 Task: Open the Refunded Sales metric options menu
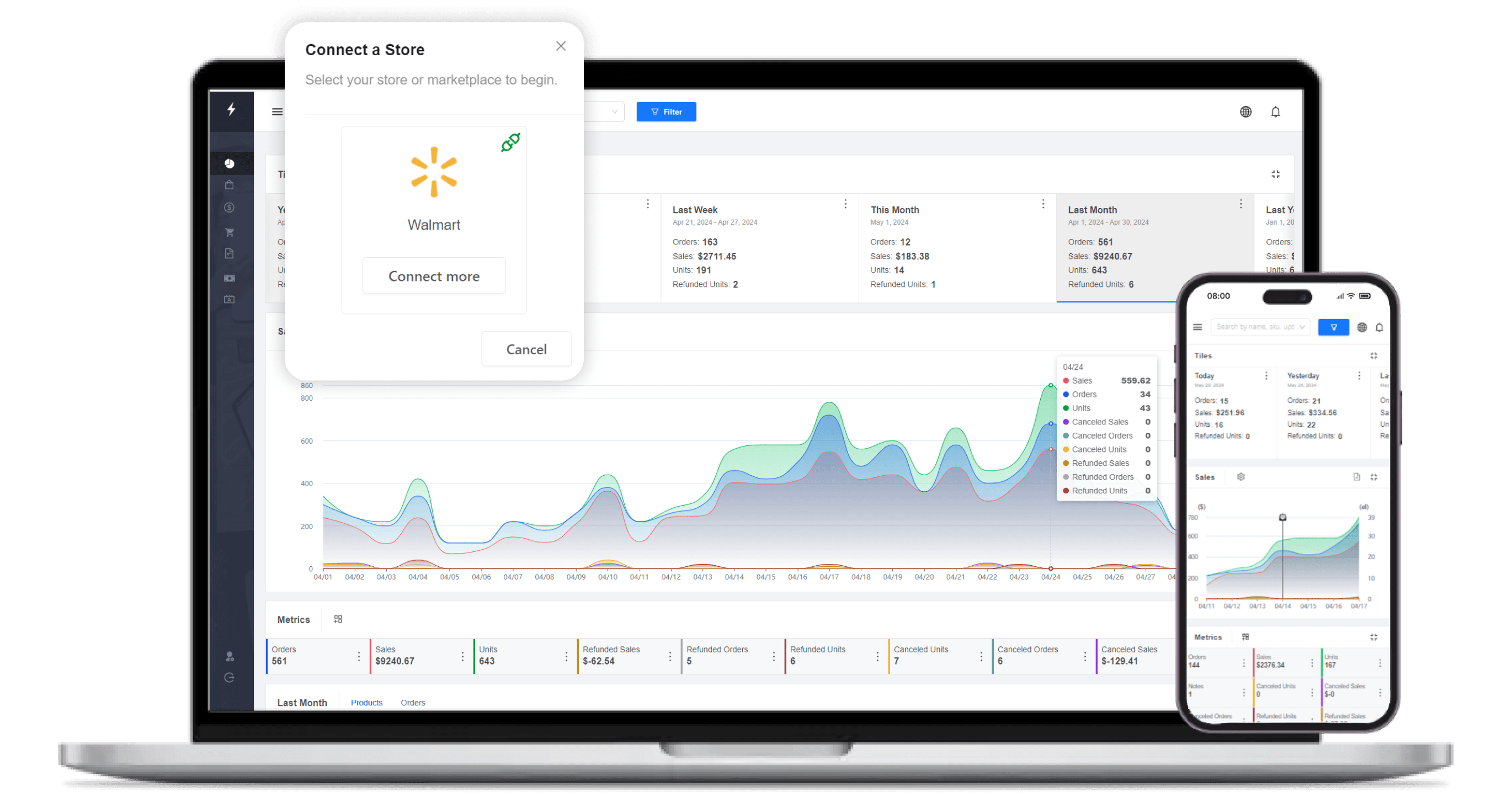(670, 657)
